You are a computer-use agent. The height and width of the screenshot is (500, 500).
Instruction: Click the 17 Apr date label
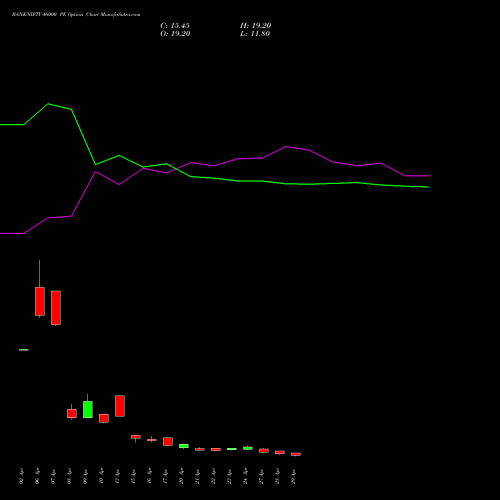165,477
